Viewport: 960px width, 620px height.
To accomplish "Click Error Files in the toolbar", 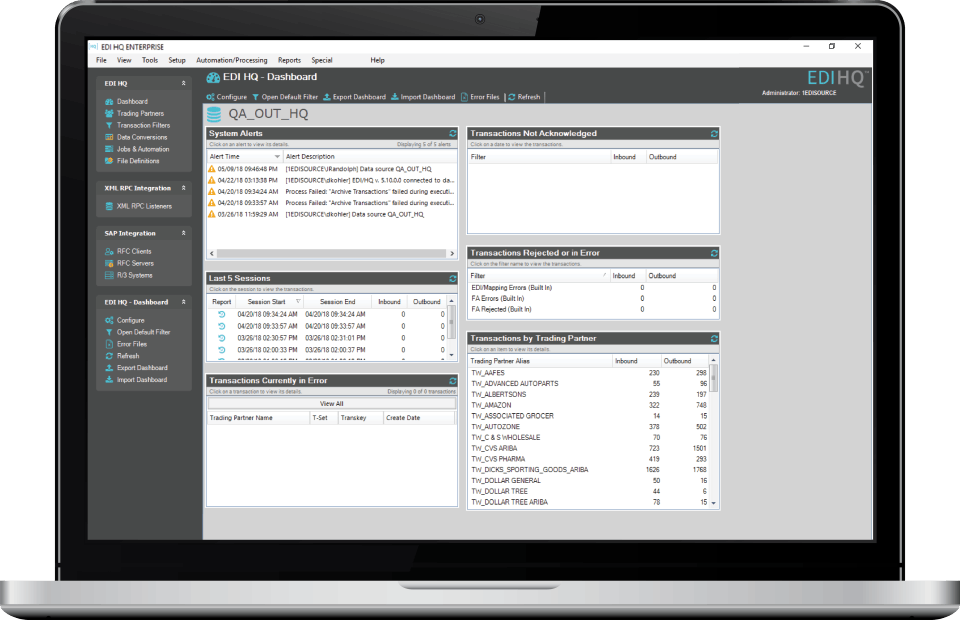I will pos(480,97).
